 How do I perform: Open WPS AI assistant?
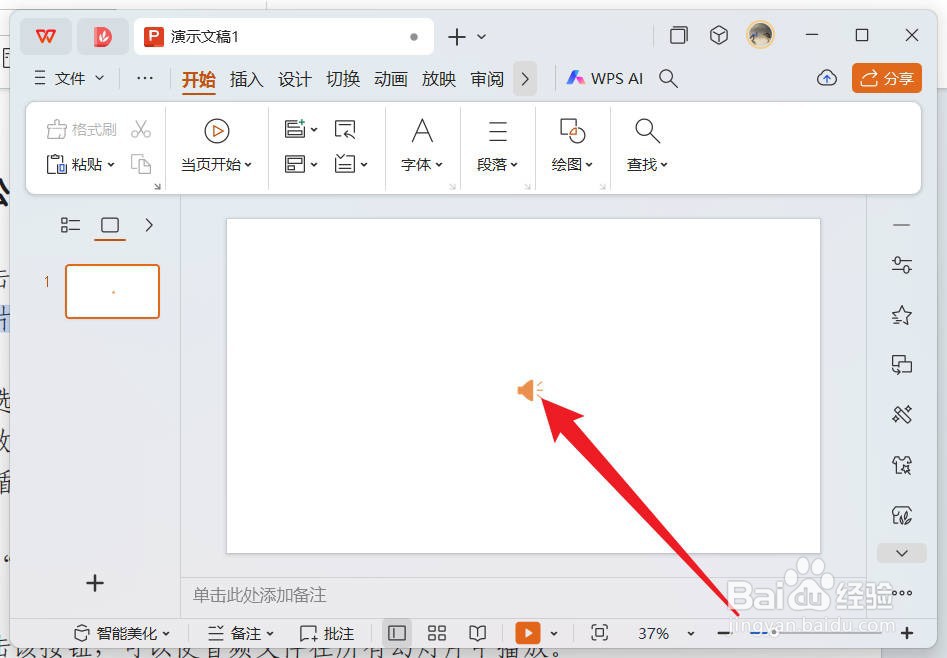pos(604,77)
